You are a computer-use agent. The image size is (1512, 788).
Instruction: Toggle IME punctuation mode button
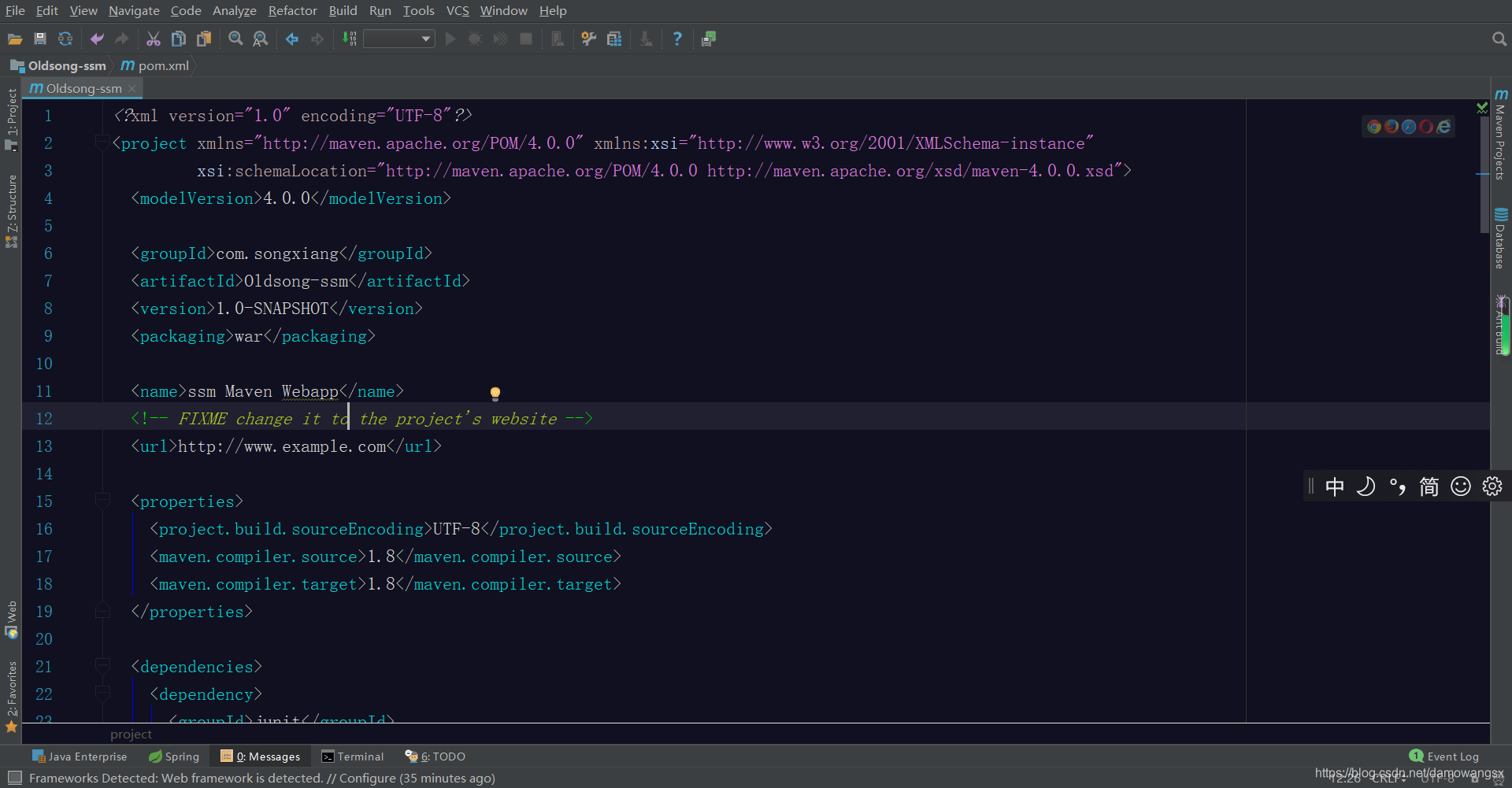point(1398,486)
